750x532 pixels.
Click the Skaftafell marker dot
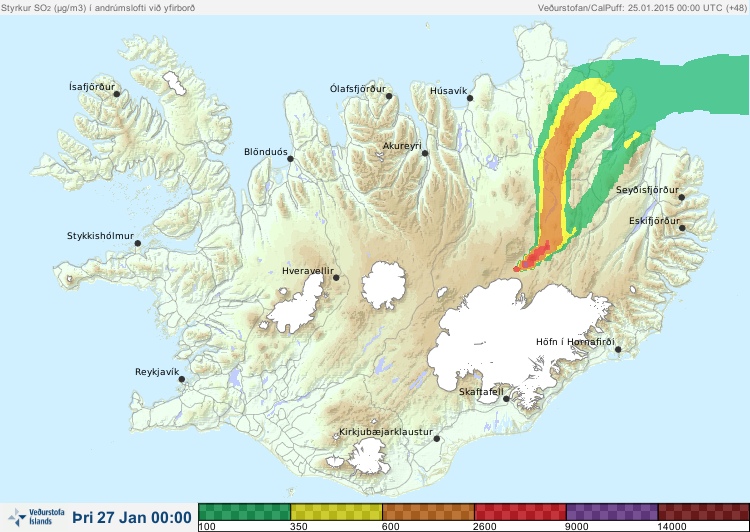pyautogui.click(x=506, y=399)
